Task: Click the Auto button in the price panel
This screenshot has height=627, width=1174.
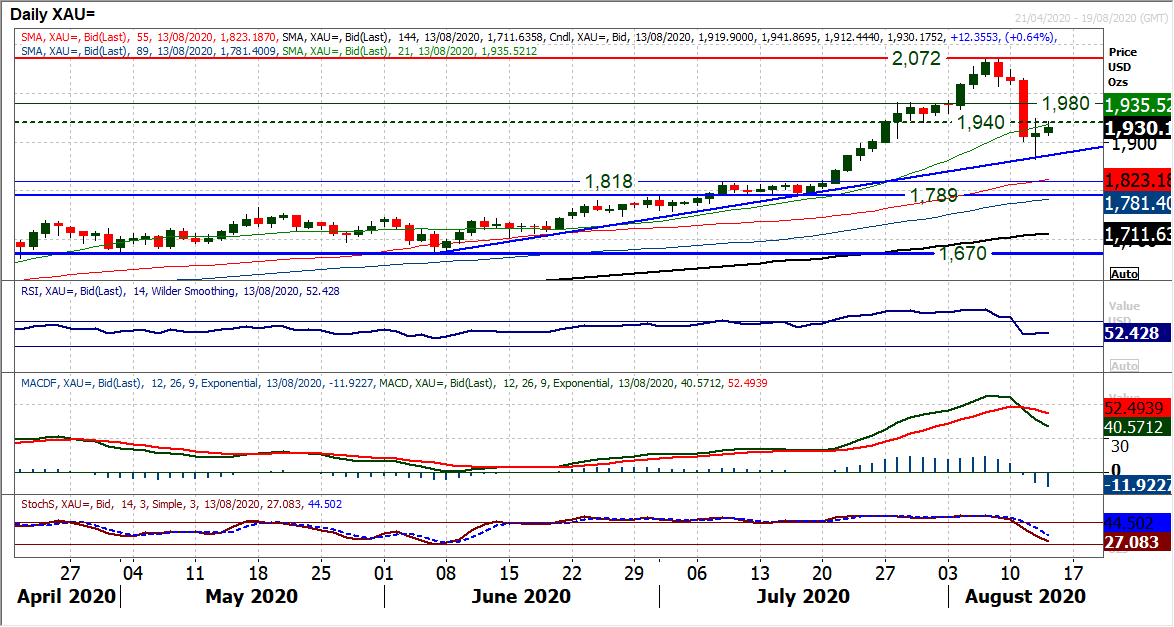Action: click(x=1124, y=273)
